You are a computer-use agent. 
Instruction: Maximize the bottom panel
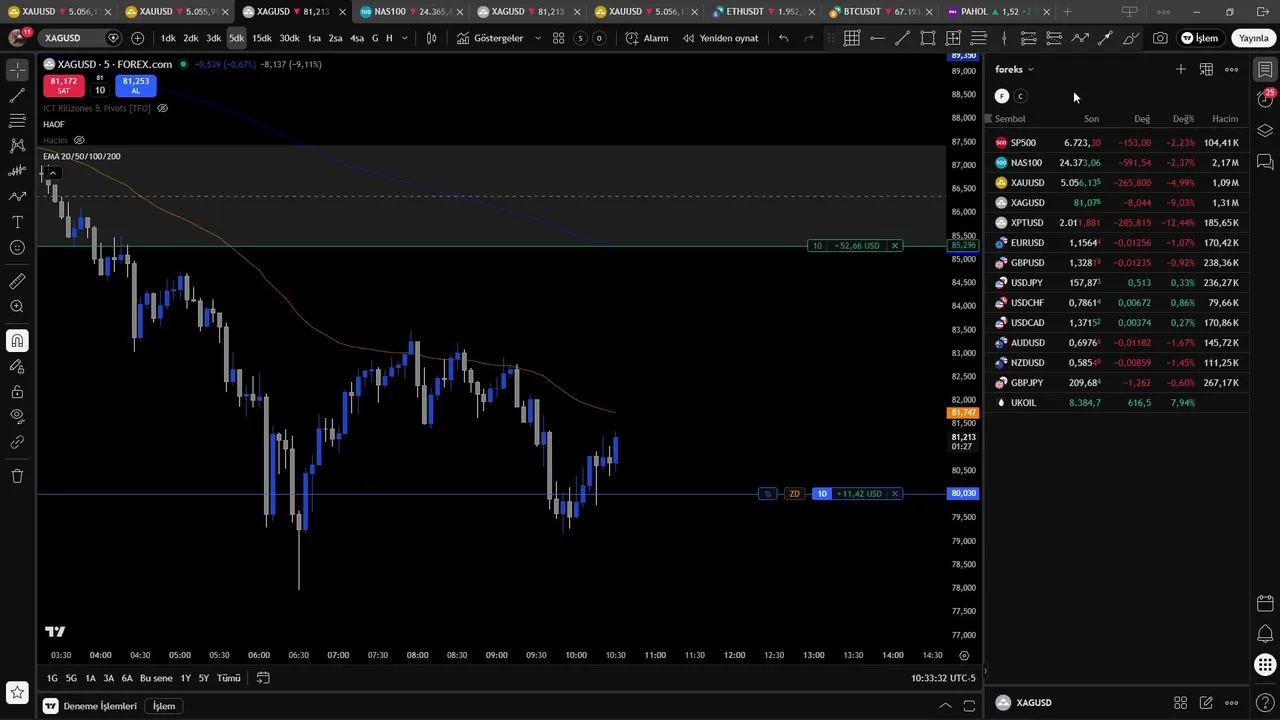(x=969, y=706)
